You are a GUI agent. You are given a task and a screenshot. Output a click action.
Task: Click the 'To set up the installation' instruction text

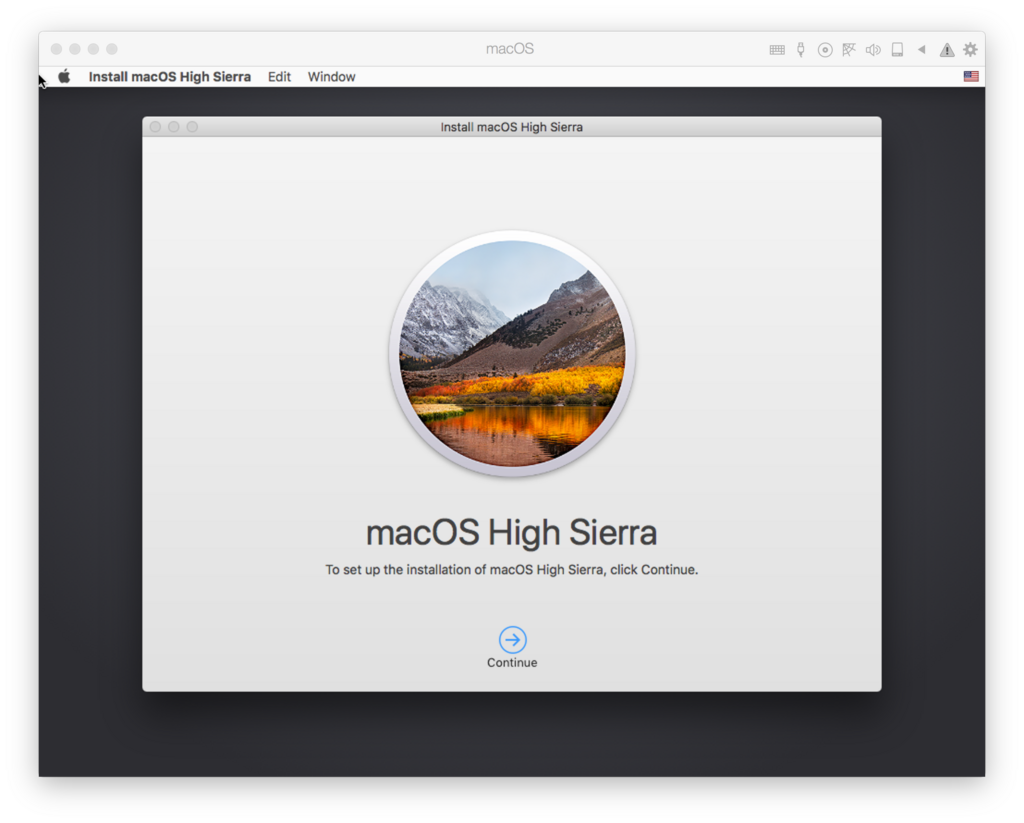512,570
